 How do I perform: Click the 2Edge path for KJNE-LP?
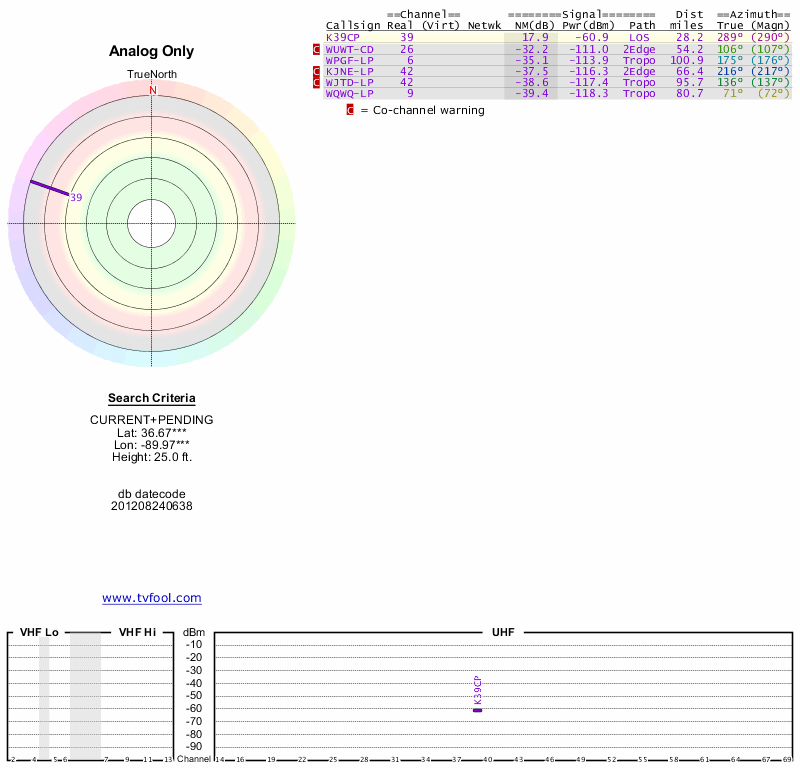[x=639, y=71]
